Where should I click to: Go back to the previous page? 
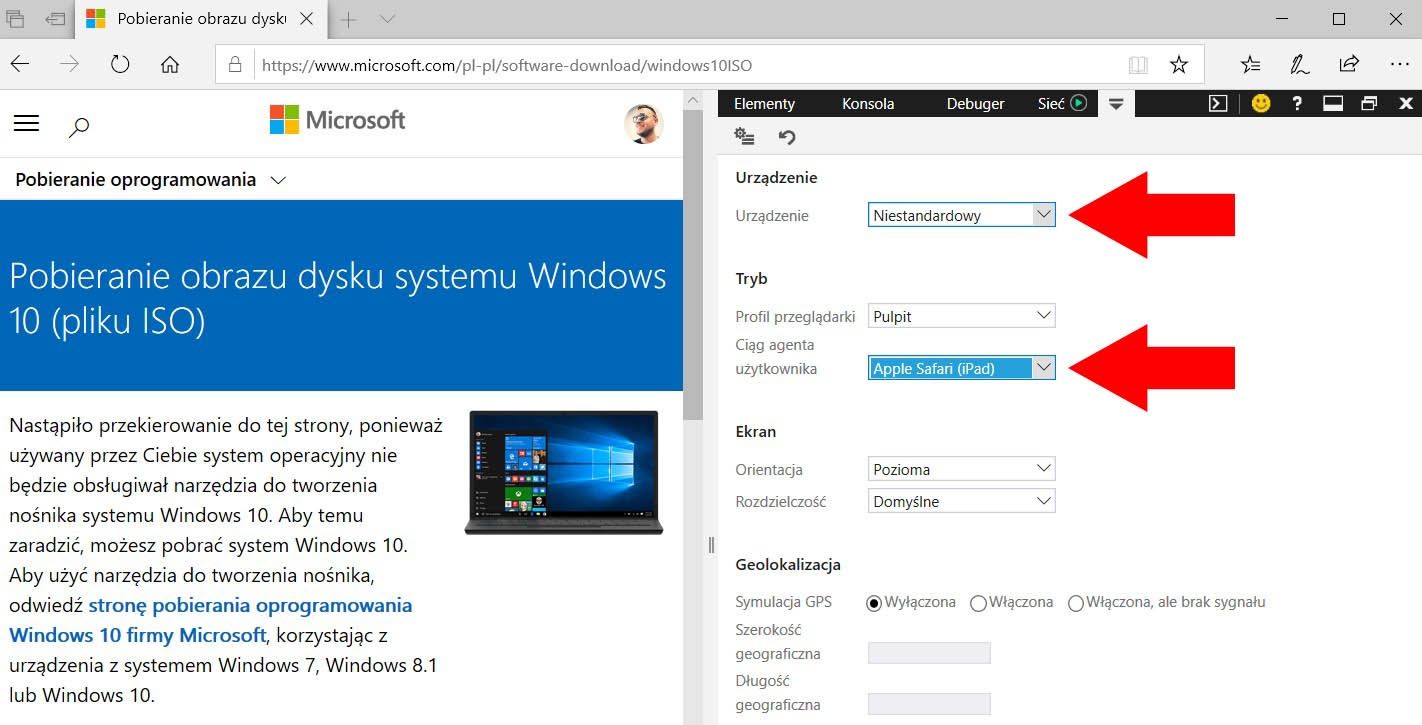point(20,64)
